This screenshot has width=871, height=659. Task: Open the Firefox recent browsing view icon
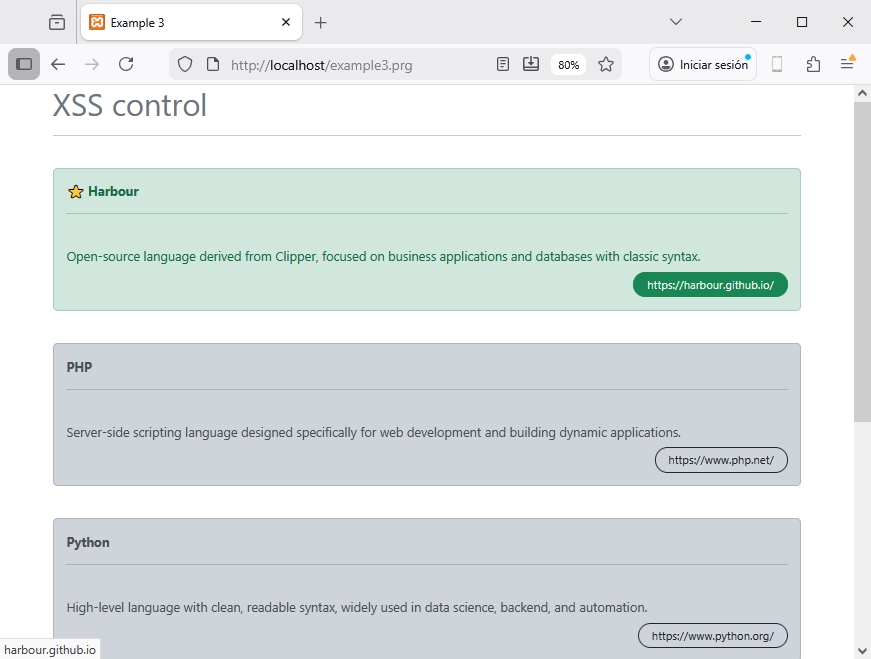(57, 22)
